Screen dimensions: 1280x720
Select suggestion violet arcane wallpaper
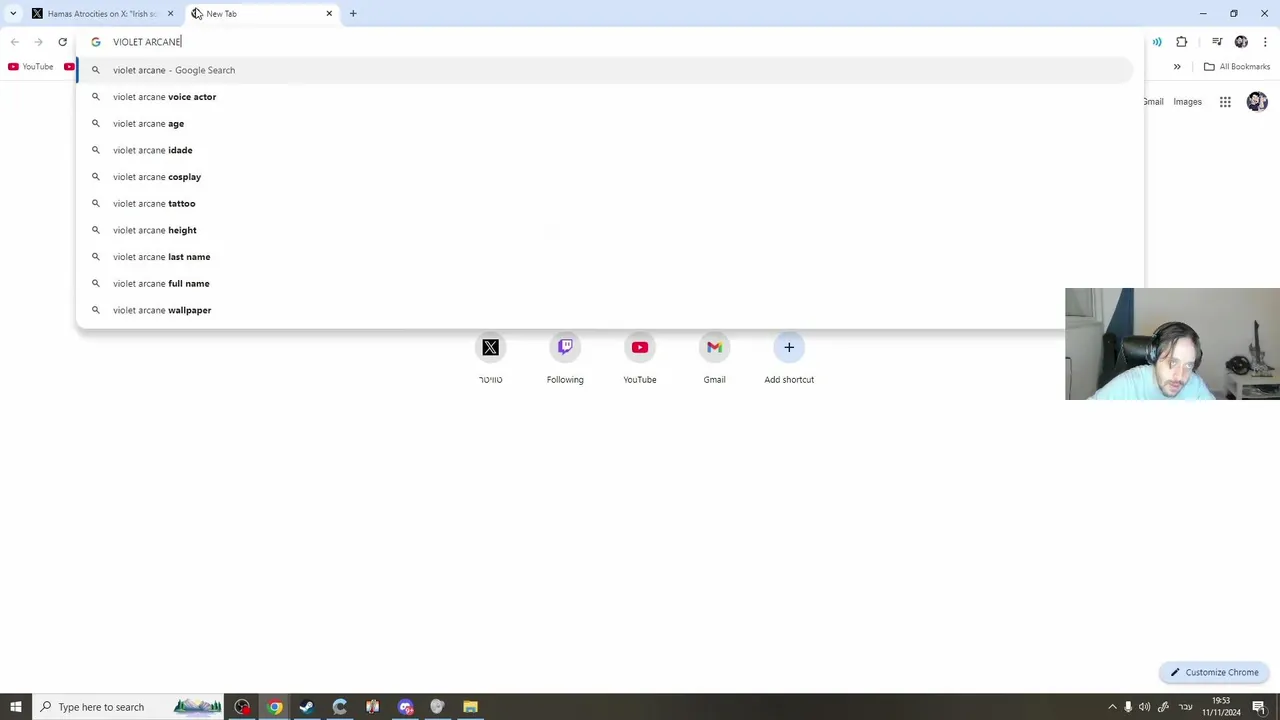pyautogui.click(x=605, y=310)
